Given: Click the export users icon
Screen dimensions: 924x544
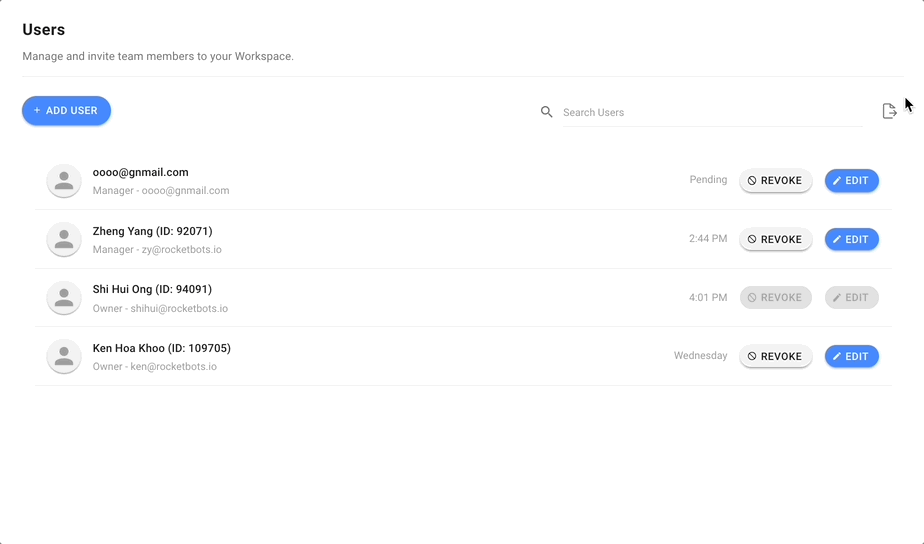Looking at the screenshot, I should tap(889, 111).
